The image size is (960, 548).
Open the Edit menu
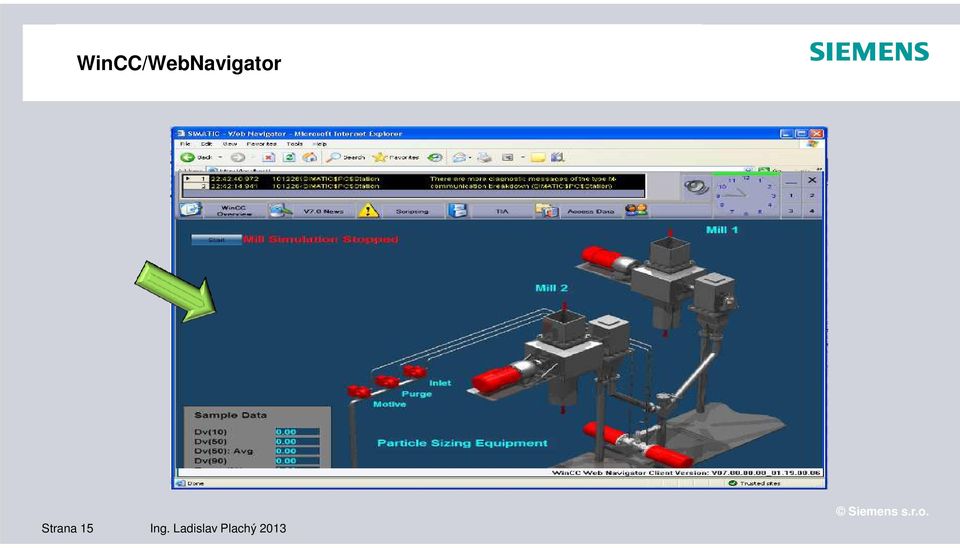point(207,144)
